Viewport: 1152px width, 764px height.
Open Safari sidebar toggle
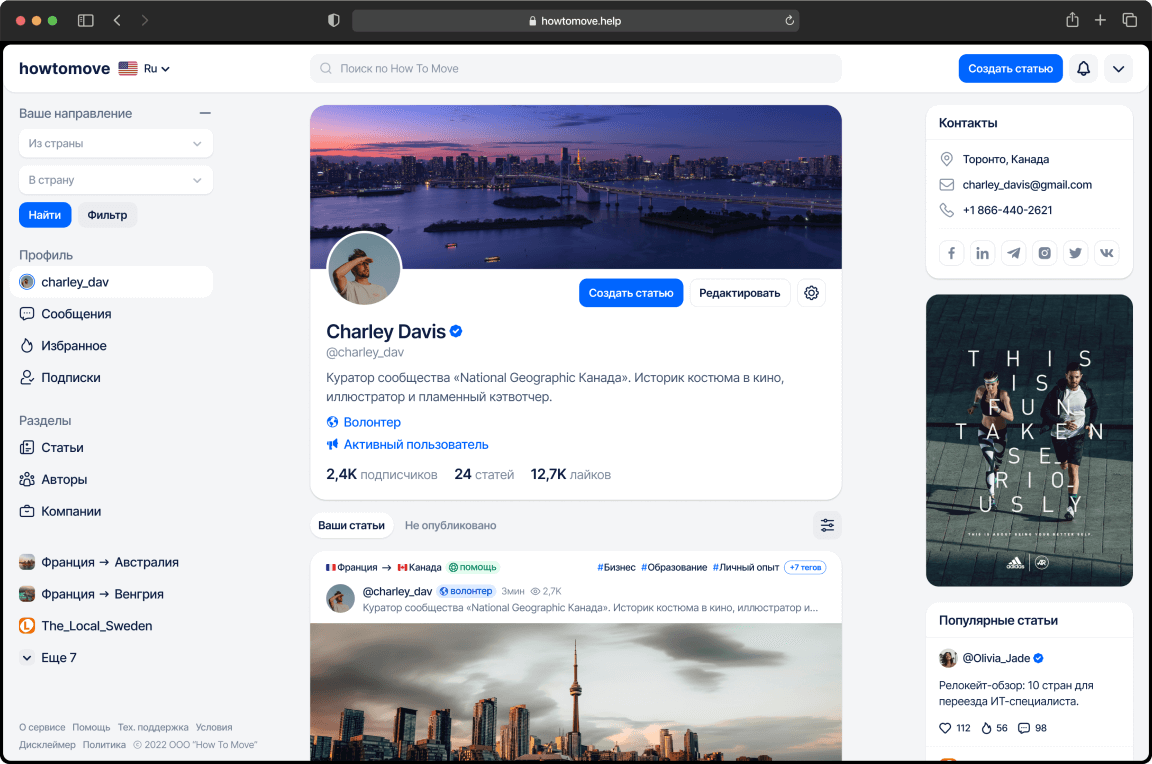click(85, 20)
